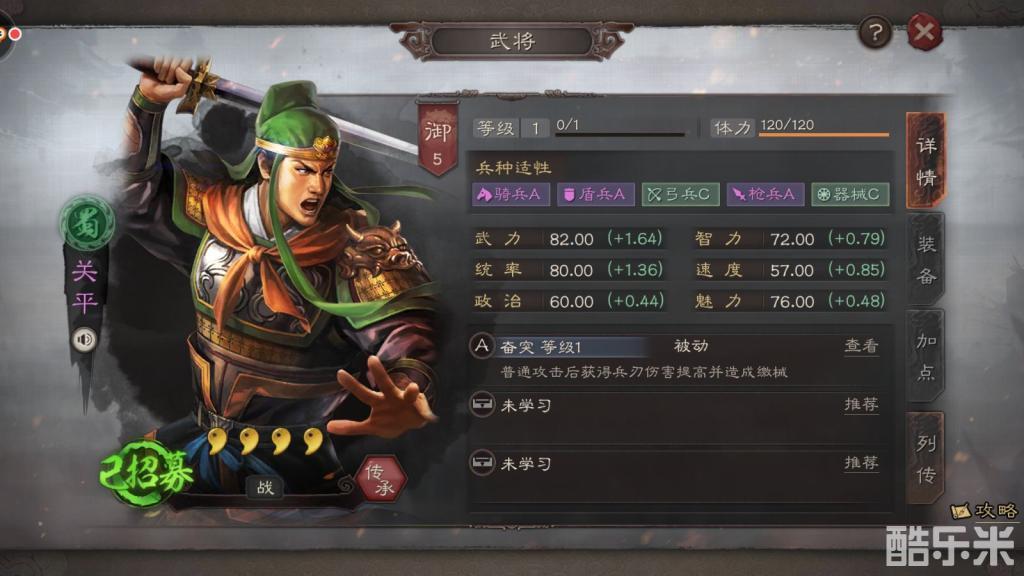Viewport: 1024px width, 576px height.
Task: Switch to the 装备 equipment tab
Action: pos(926,260)
